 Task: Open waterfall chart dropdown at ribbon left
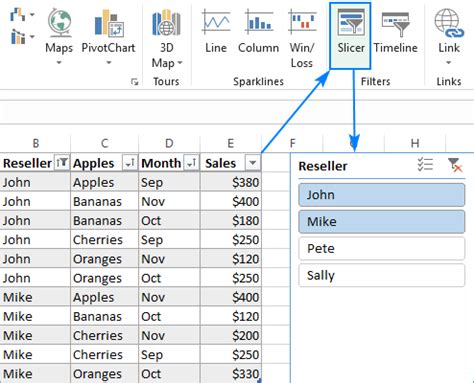(x=32, y=15)
